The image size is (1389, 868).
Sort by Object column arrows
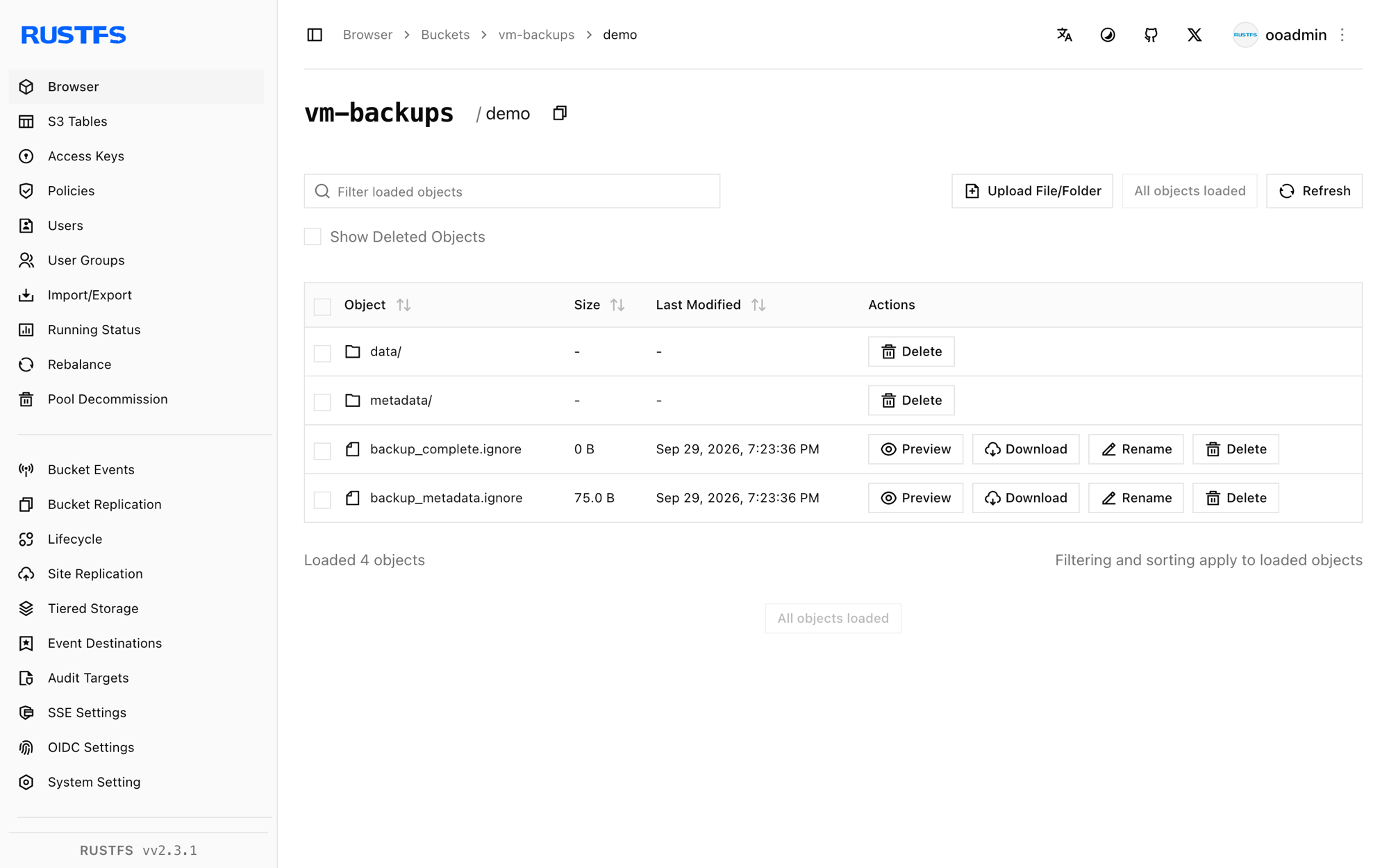(404, 305)
